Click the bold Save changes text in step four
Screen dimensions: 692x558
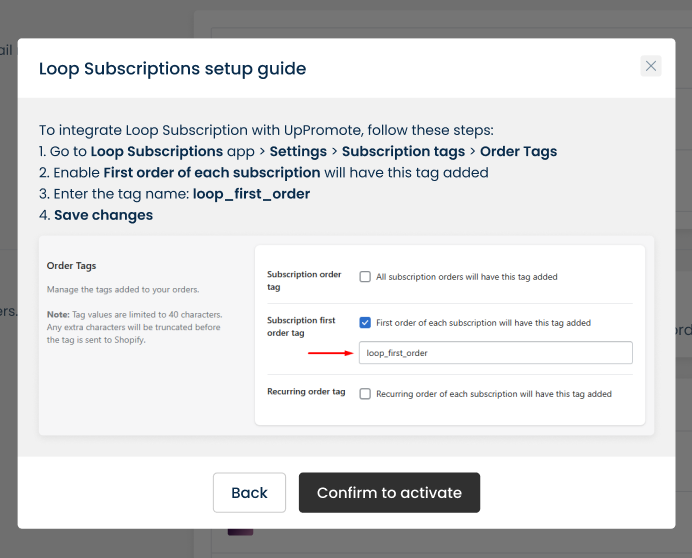[103, 215]
